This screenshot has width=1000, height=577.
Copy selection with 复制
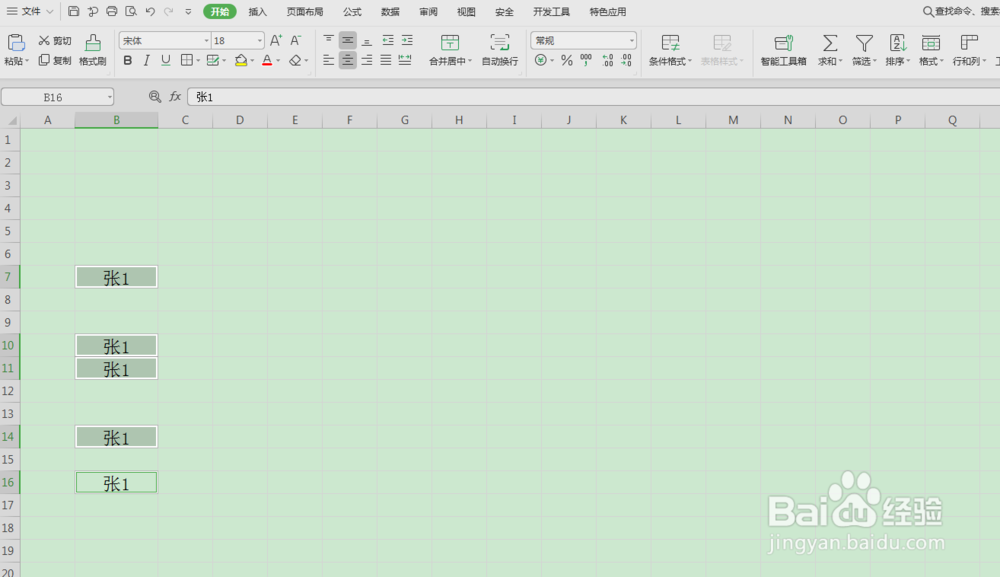[54, 61]
